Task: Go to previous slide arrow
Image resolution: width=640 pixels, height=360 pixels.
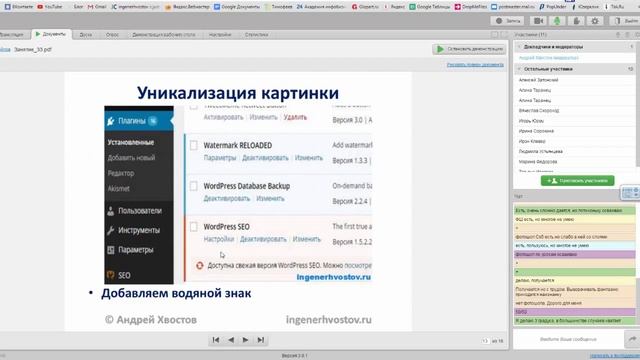Action: [x=231, y=340]
